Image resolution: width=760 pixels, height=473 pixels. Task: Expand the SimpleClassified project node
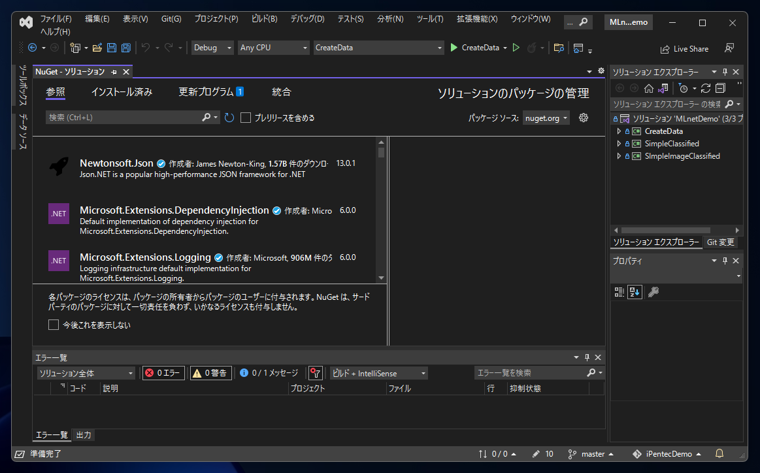click(618, 143)
